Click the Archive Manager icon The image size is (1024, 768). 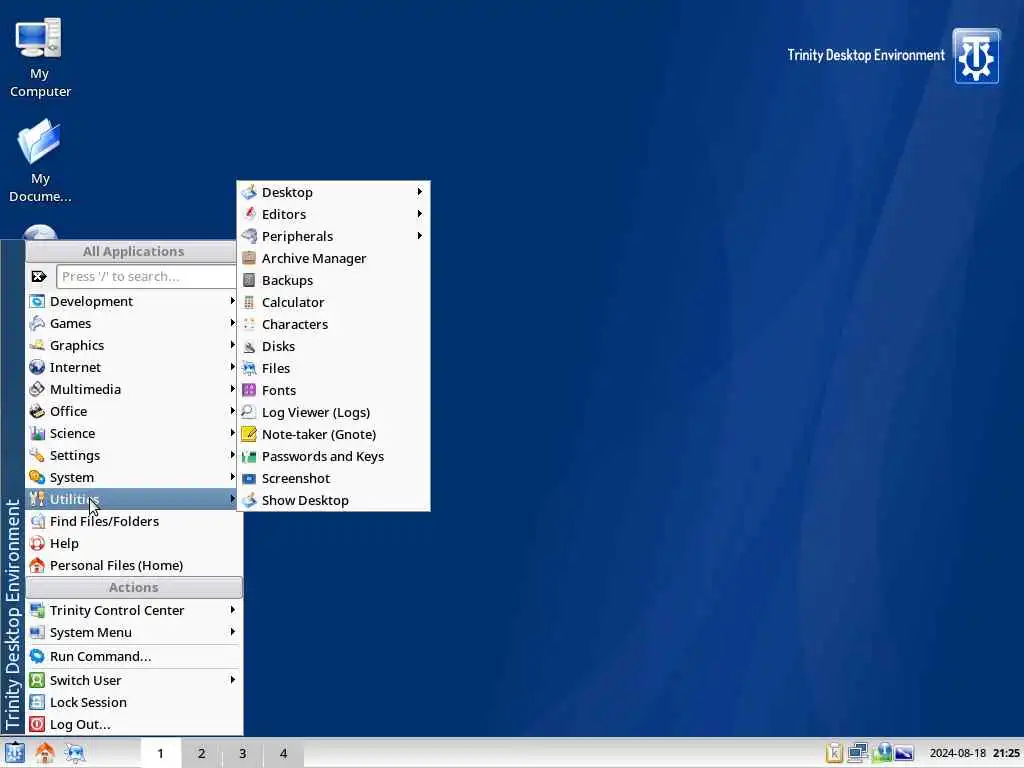(249, 258)
